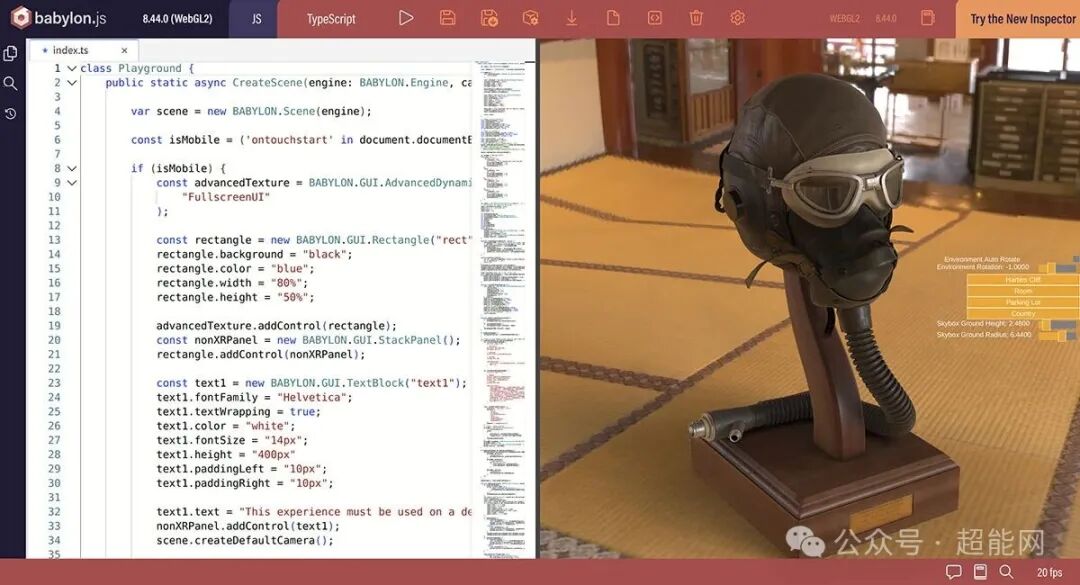Image resolution: width=1080 pixels, height=585 pixels.
Task: Open the comments chat bubble in the status bar
Action: (953, 571)
